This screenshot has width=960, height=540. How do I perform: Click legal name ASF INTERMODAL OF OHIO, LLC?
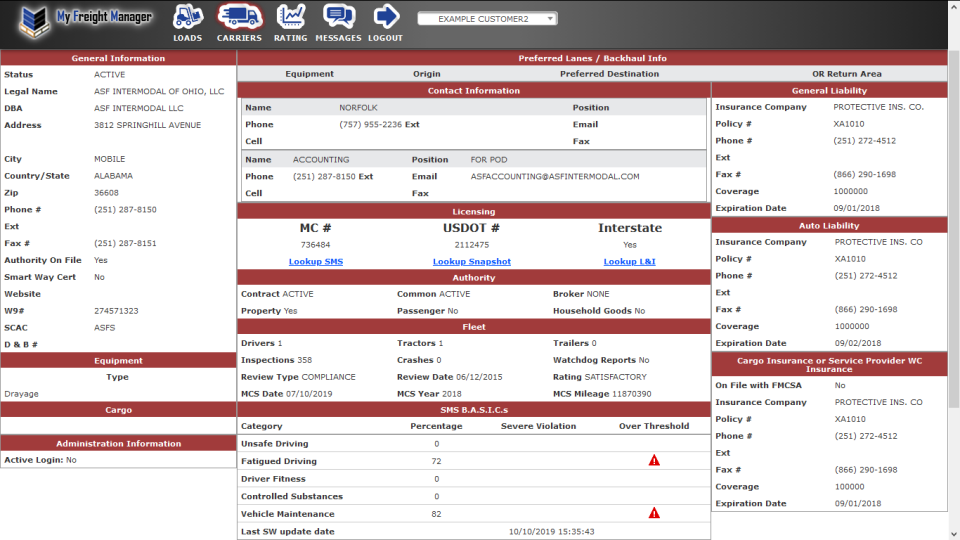[159, 91]
